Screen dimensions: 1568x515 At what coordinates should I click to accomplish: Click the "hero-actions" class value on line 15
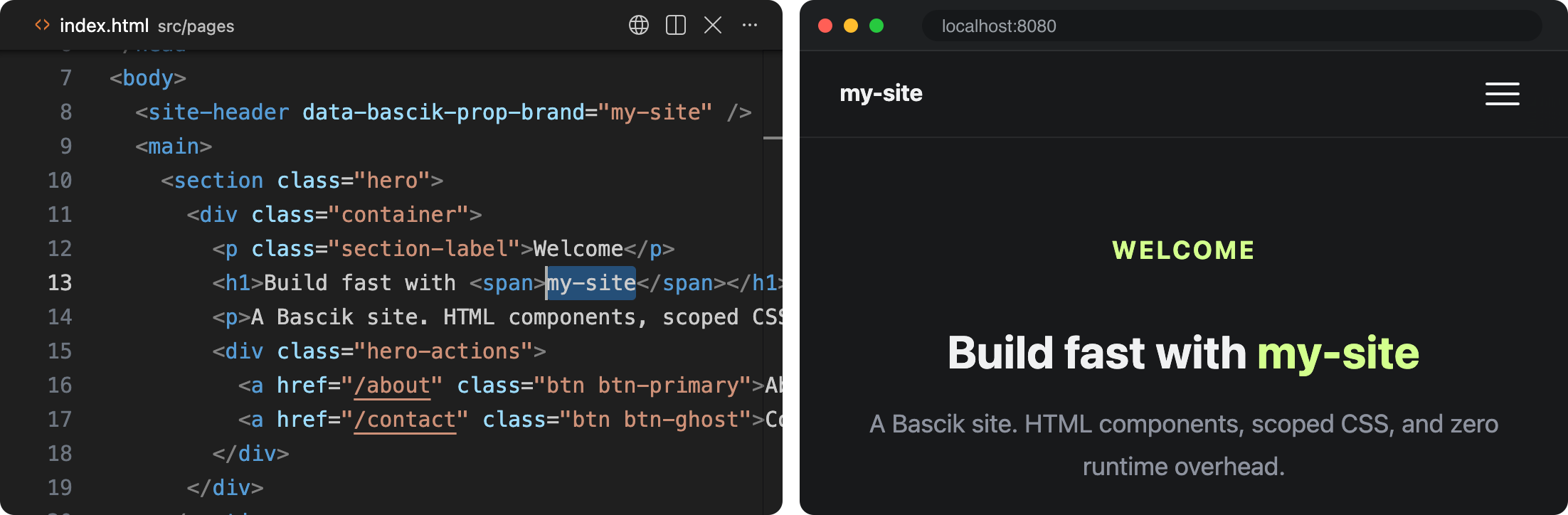(x=443, y=351)
